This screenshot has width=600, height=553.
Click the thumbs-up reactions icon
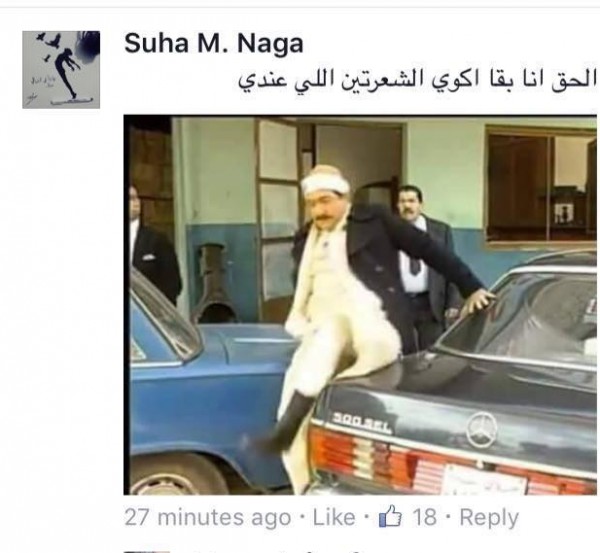(390, 517)
